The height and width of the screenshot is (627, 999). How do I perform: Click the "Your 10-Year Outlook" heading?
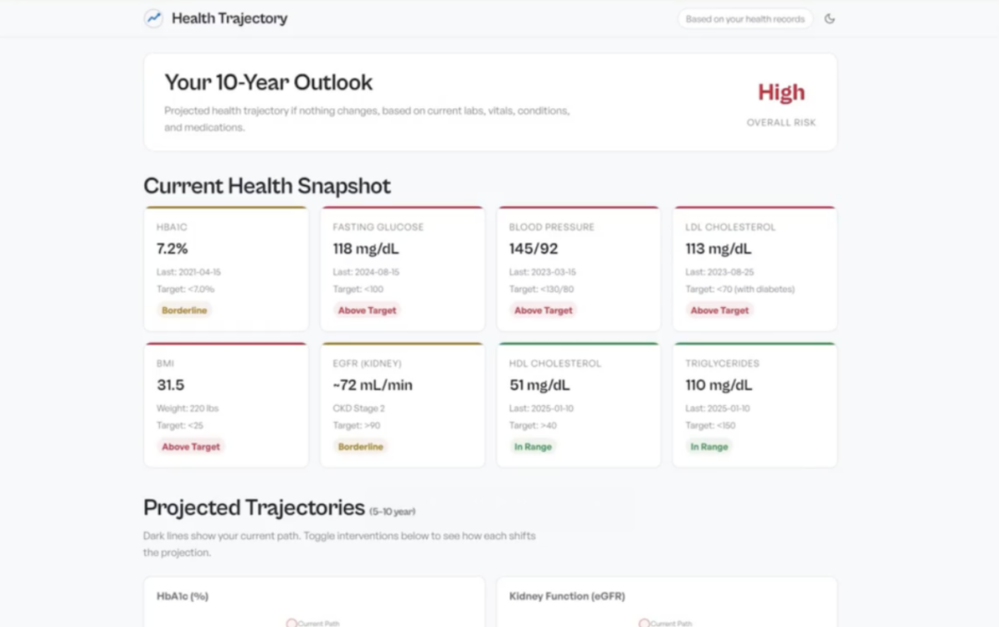[x=268, y=82]
